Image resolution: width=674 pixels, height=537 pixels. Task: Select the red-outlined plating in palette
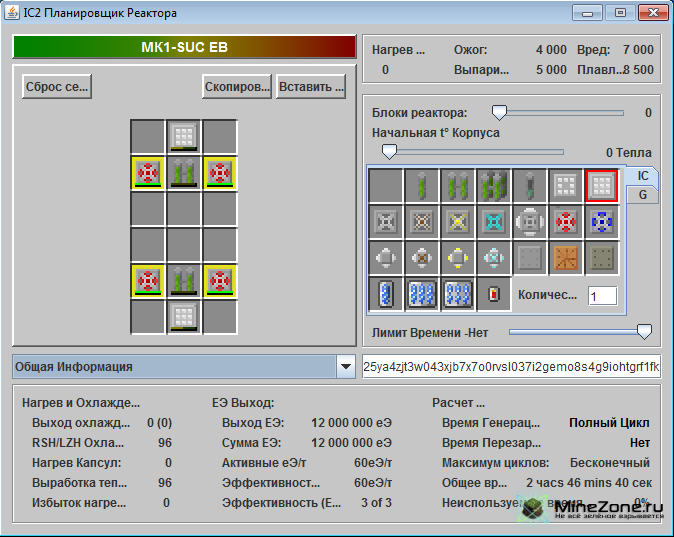(x=602, y=185)
